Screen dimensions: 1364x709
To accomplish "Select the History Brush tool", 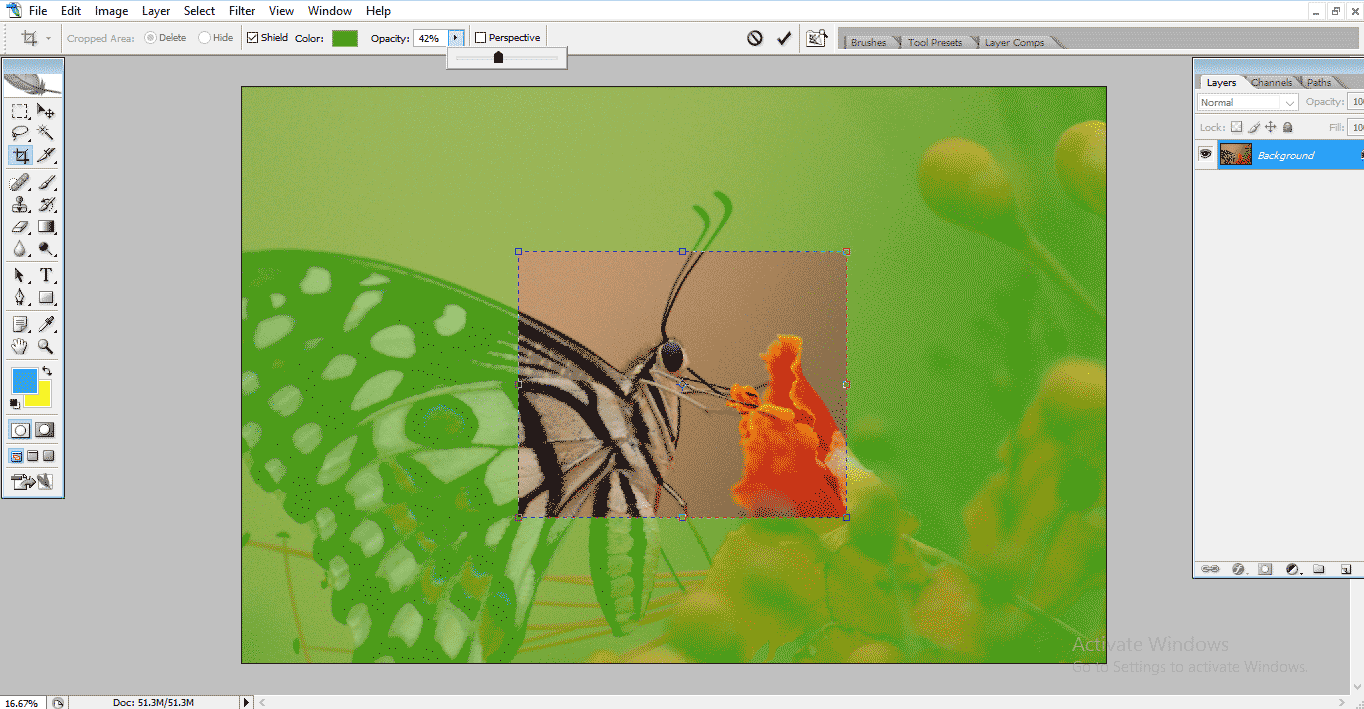I will (x=46, y=205).
